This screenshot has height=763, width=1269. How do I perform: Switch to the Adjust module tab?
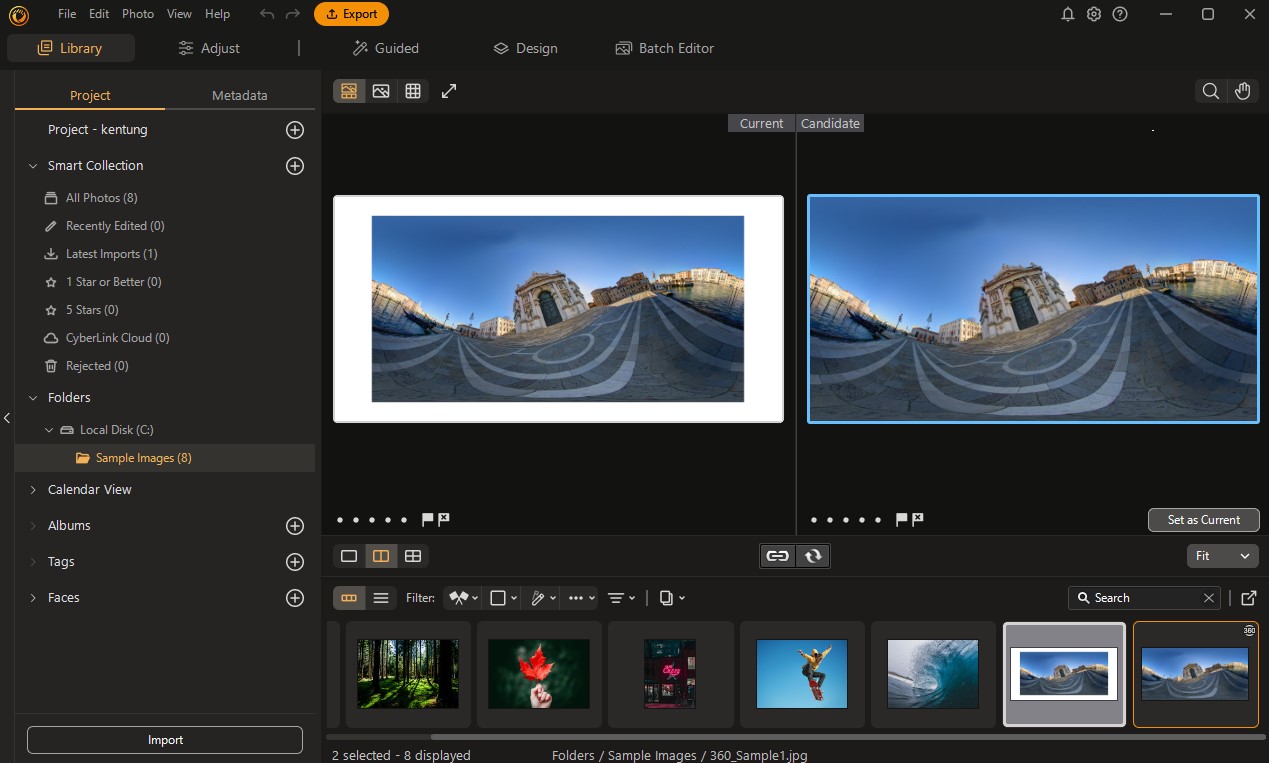[x=209, y=48]
